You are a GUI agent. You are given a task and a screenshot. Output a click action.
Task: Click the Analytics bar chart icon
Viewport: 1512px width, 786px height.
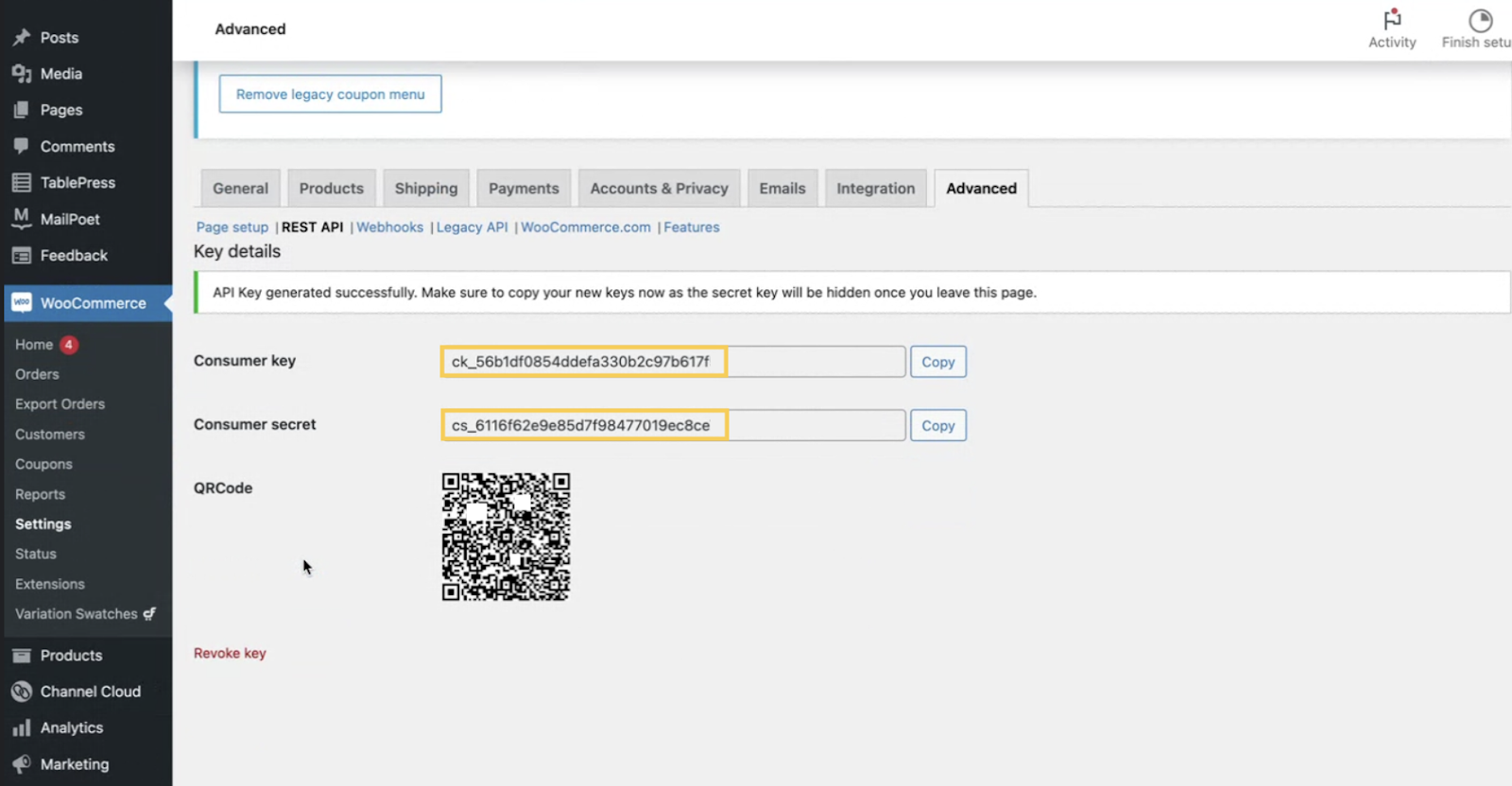(x=22, y=727)
